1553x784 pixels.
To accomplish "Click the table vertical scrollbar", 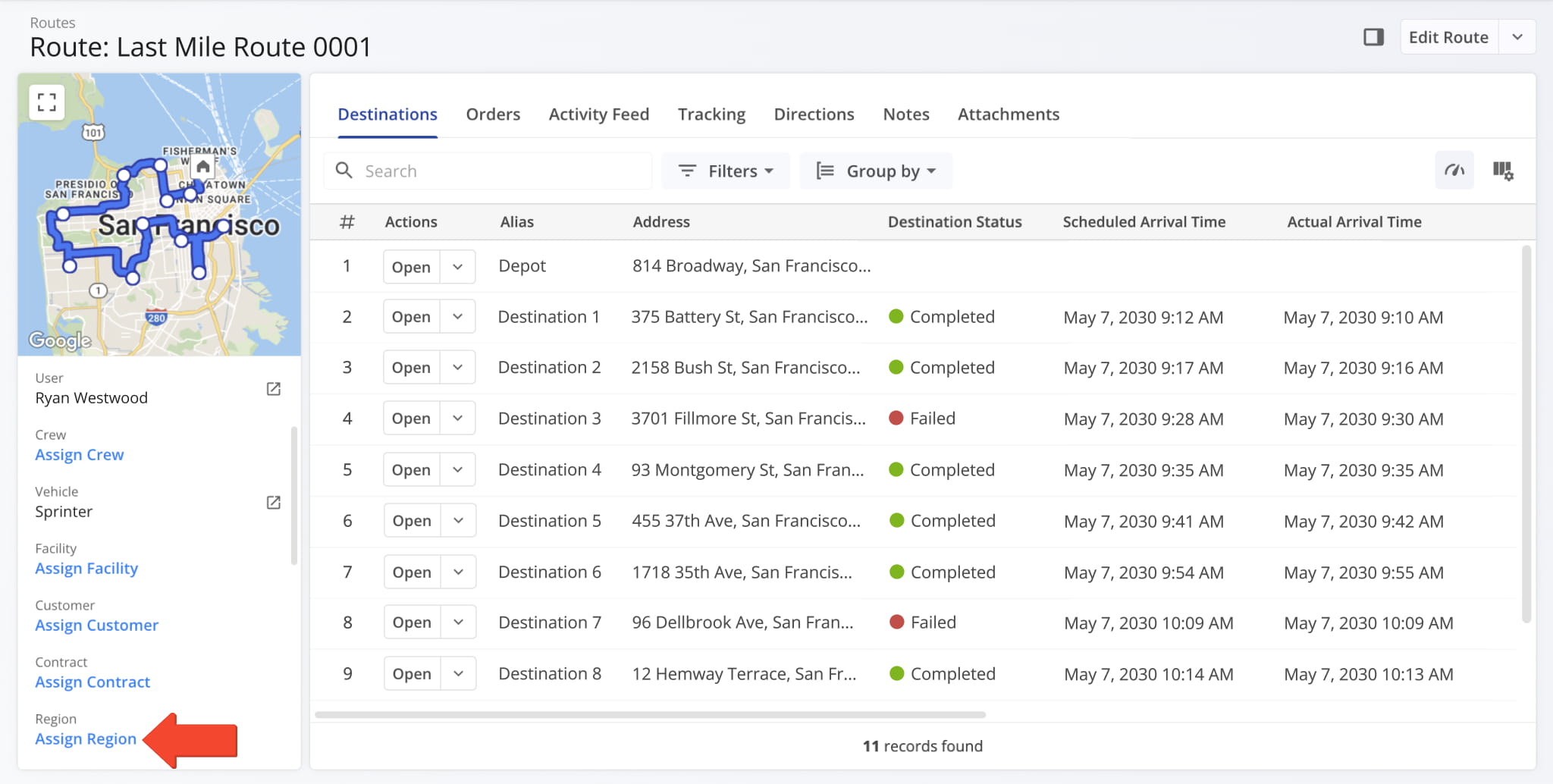I will [1526, 434].
